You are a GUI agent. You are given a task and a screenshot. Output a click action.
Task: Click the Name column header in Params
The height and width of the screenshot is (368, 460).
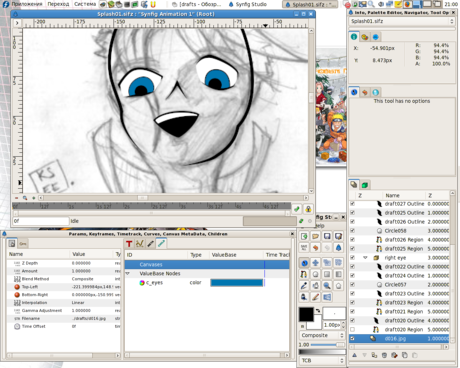[x=38, y=254]
